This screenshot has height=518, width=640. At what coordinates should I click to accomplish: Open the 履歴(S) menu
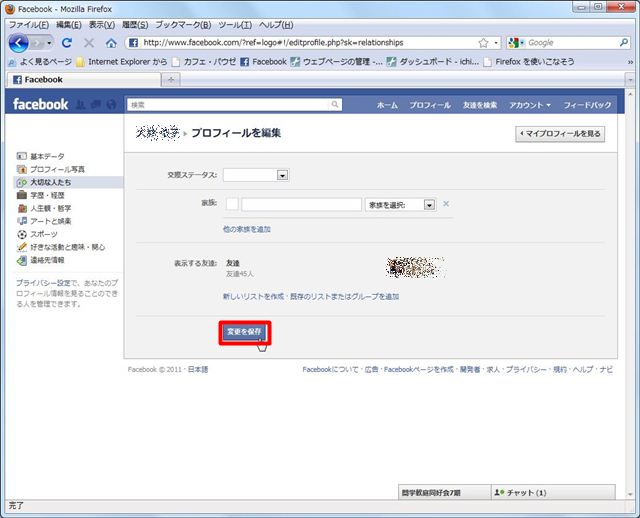click(x=135, y=25)
